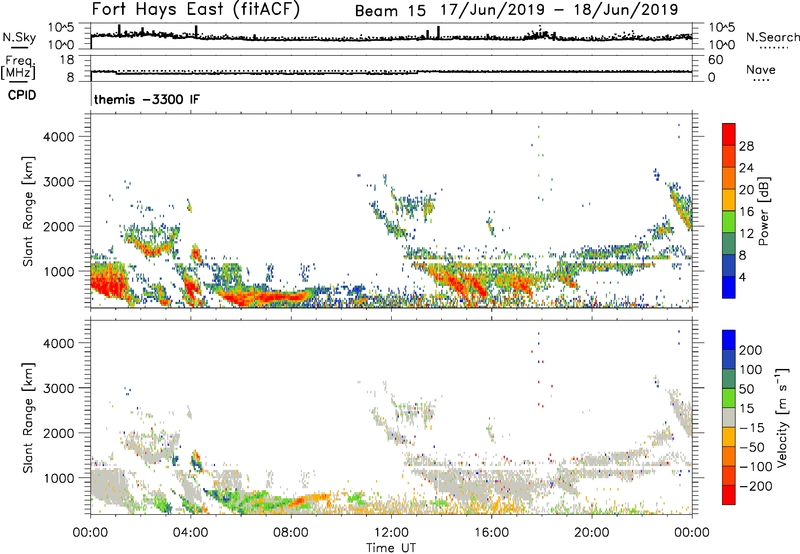Click the 'Freq. [MHz]' axis label
Viewport: 800px width, 554px height.
tap(18, 68)
